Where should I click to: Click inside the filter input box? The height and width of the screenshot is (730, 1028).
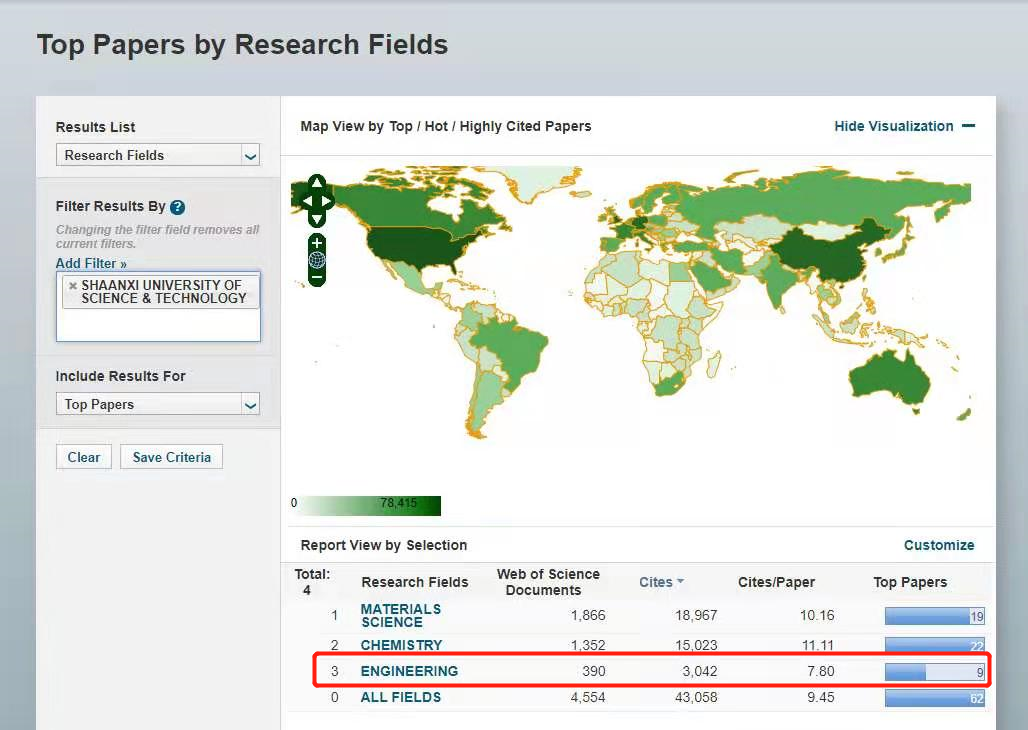[x=158, y=325]
